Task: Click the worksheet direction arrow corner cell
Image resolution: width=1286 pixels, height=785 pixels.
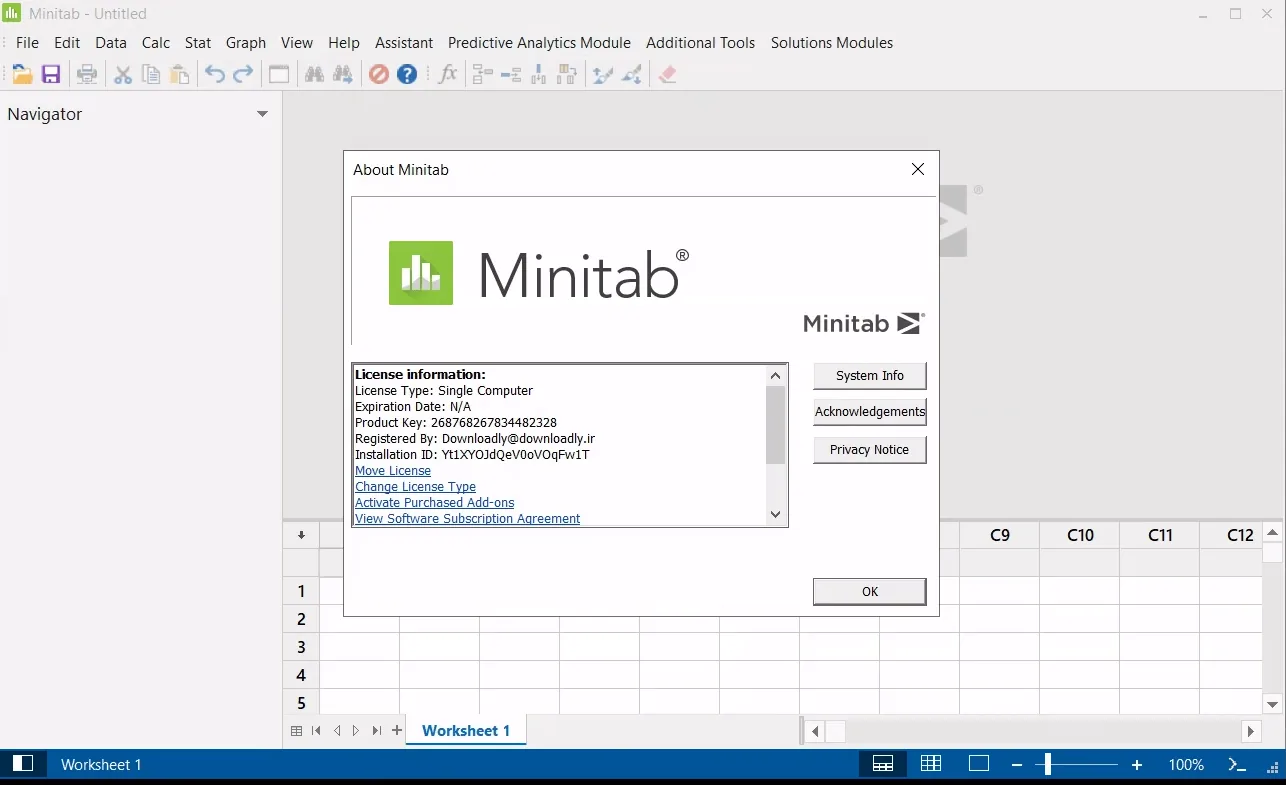Action: click(x=301, y=535)
